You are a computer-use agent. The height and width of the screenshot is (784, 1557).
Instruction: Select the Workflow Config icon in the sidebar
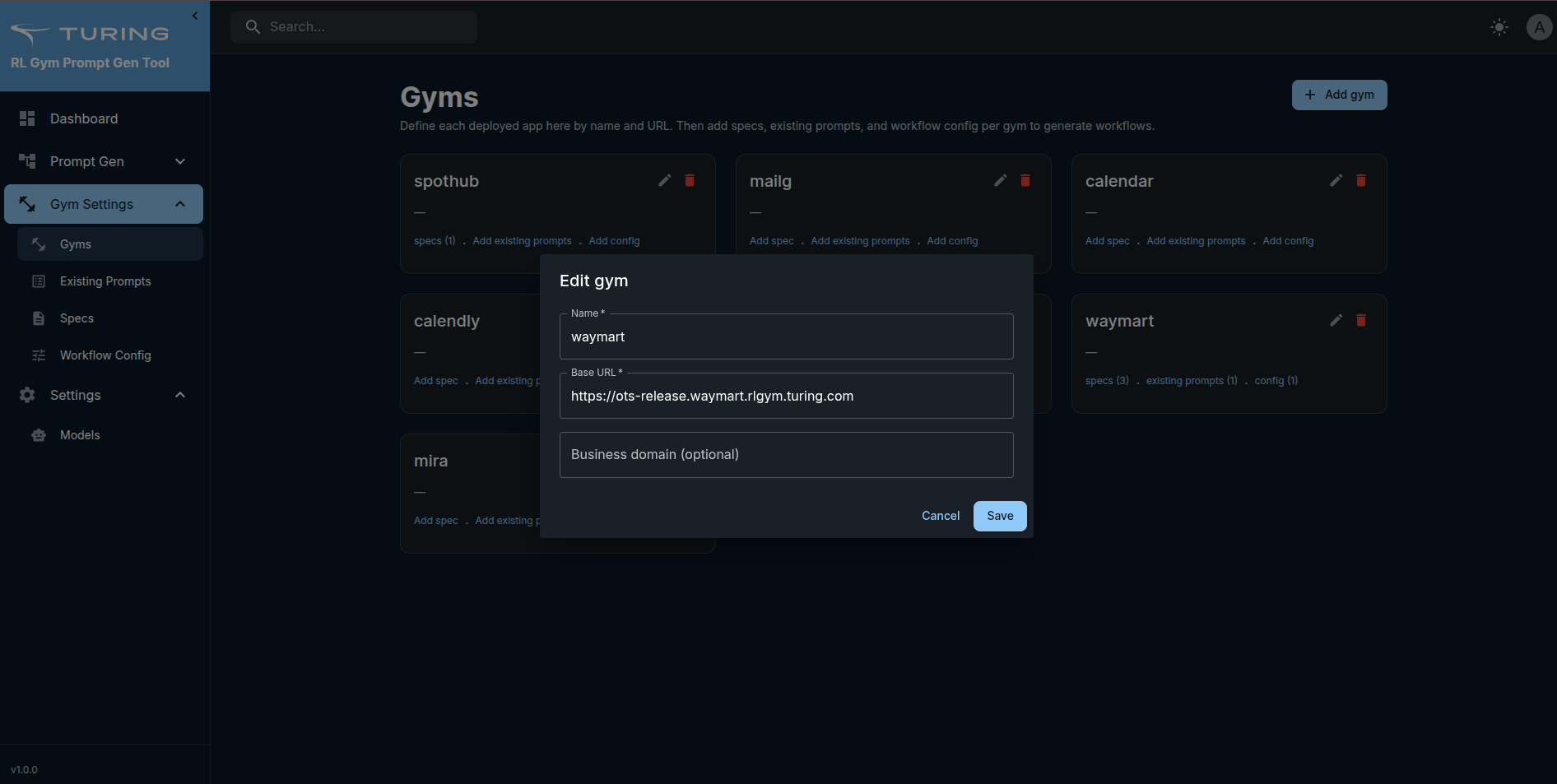click(x=38, y=355)
